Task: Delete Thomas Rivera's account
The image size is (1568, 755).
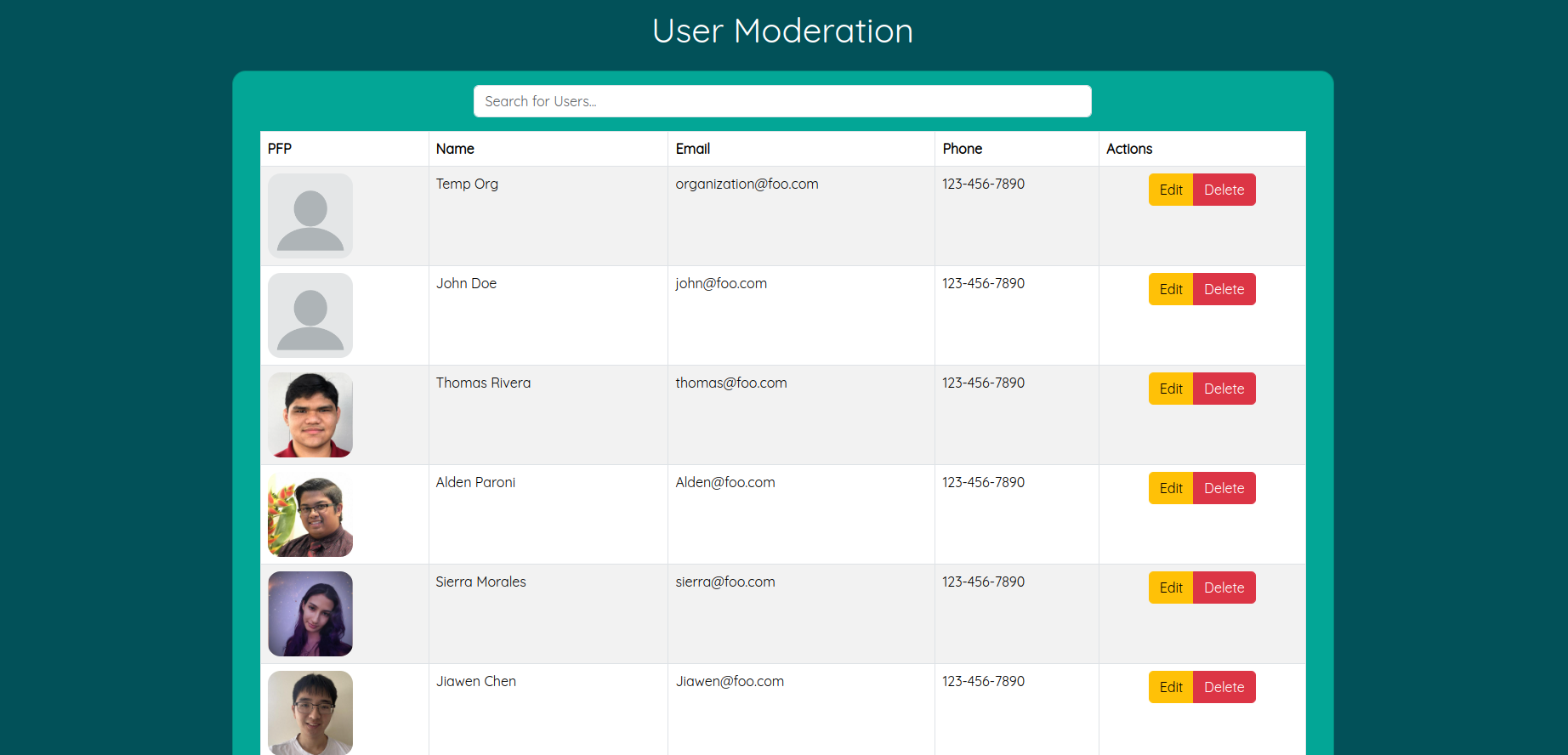Action: (x=1224, y=389)
